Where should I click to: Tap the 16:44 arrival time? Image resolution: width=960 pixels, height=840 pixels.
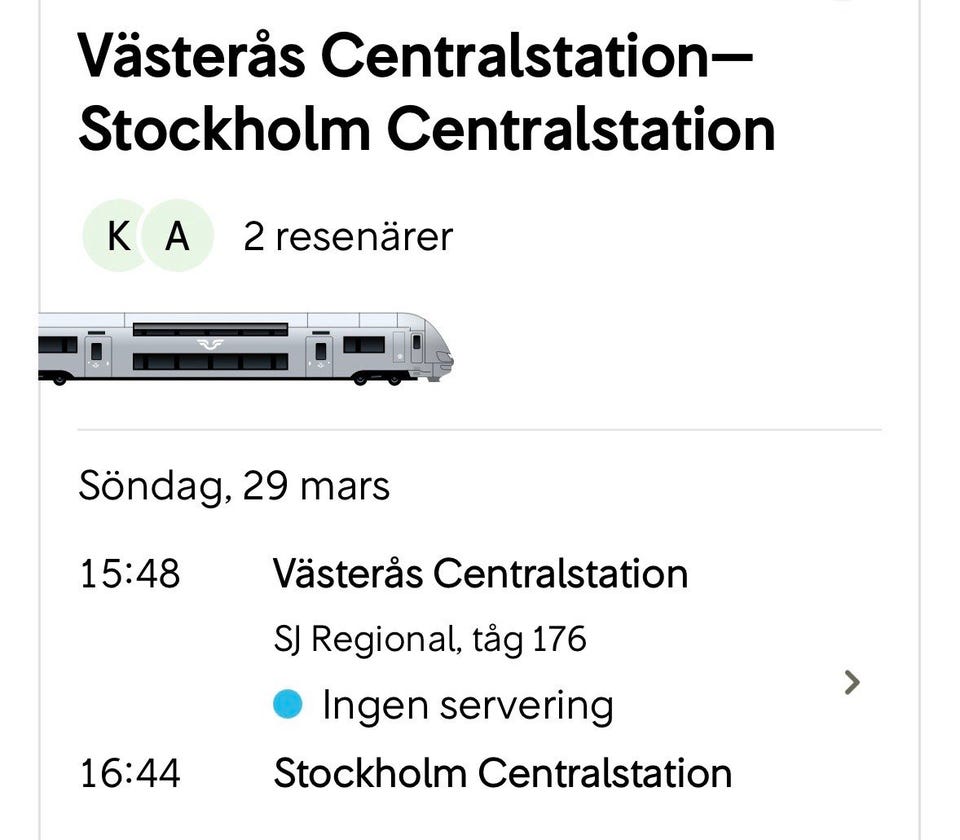point(130,773)
